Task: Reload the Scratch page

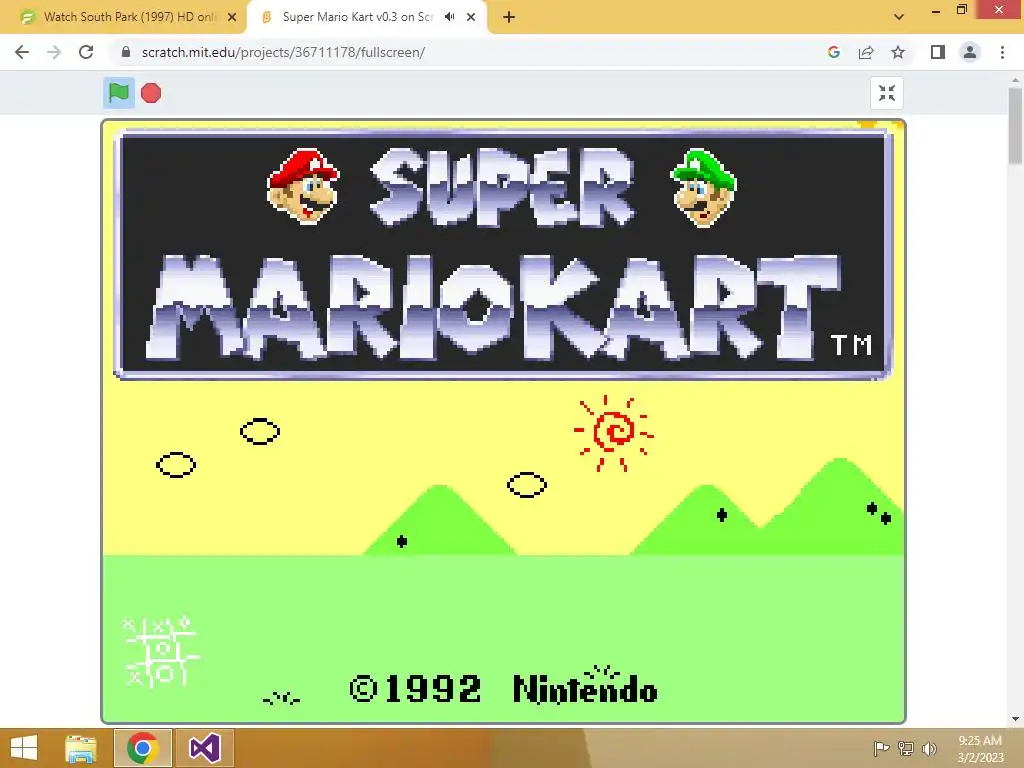Action: 86,52
